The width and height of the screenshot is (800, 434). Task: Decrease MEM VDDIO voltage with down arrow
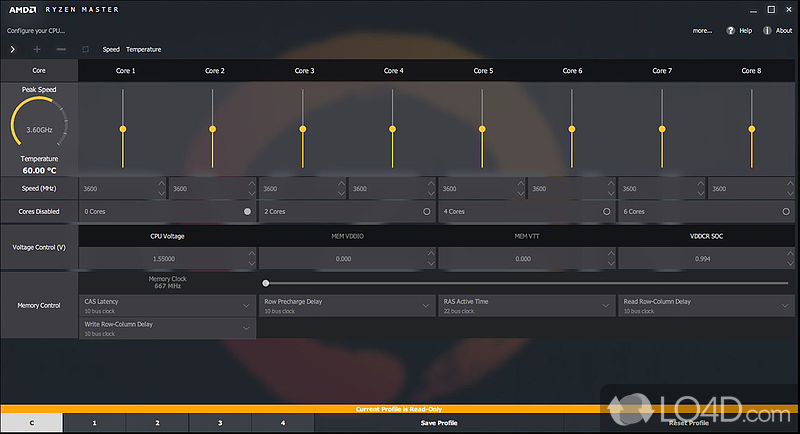[x=431, y=264]
